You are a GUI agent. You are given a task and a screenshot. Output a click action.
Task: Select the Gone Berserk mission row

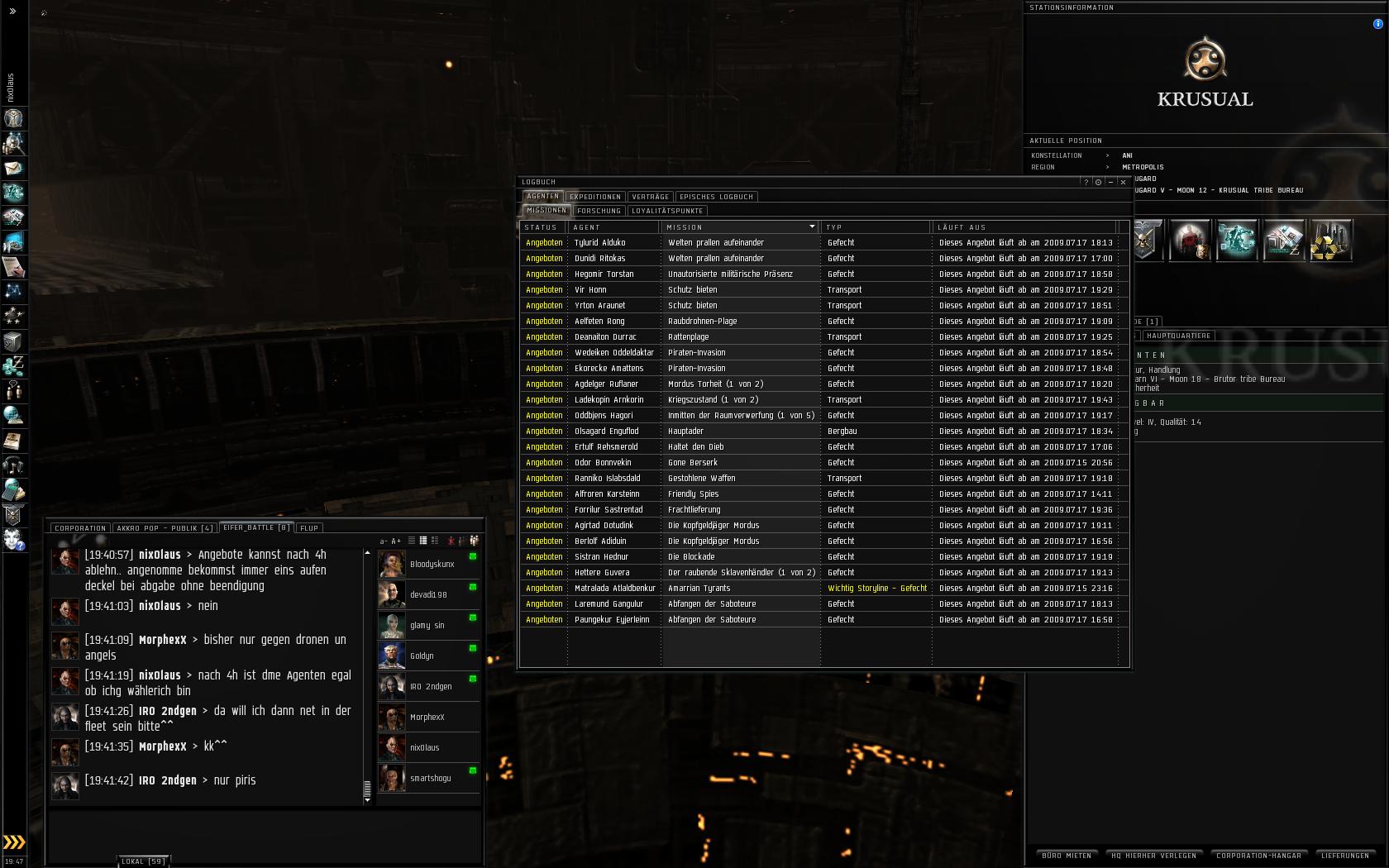[824, 462]
